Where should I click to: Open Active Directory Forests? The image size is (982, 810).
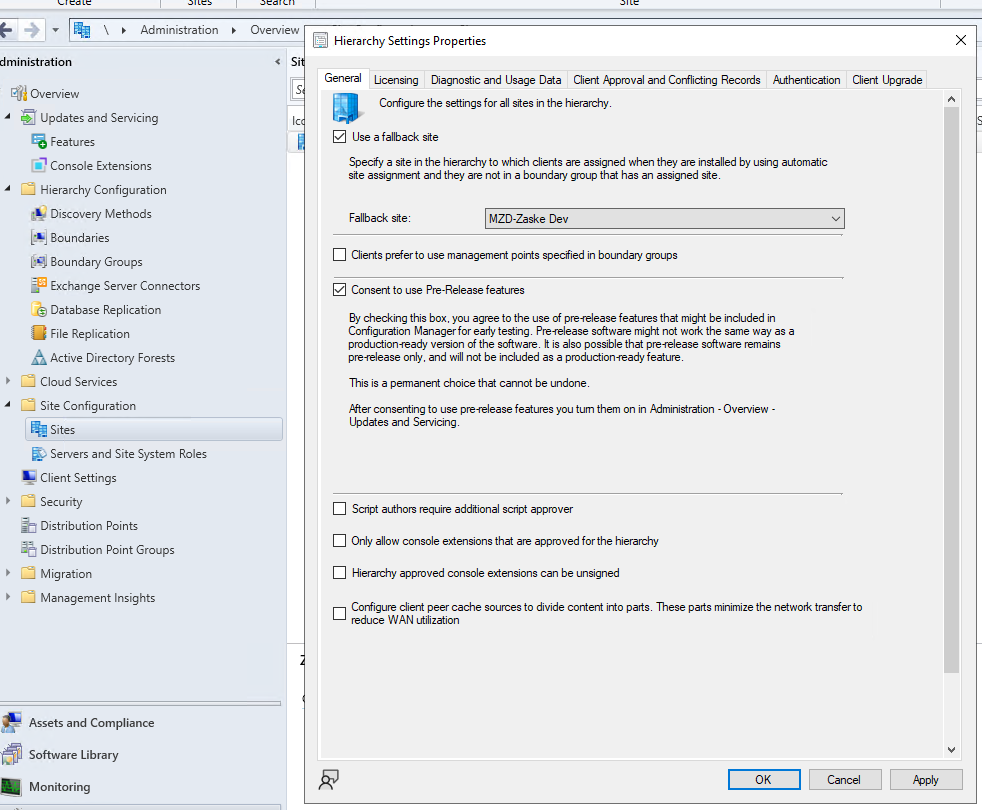click(112, 357)
